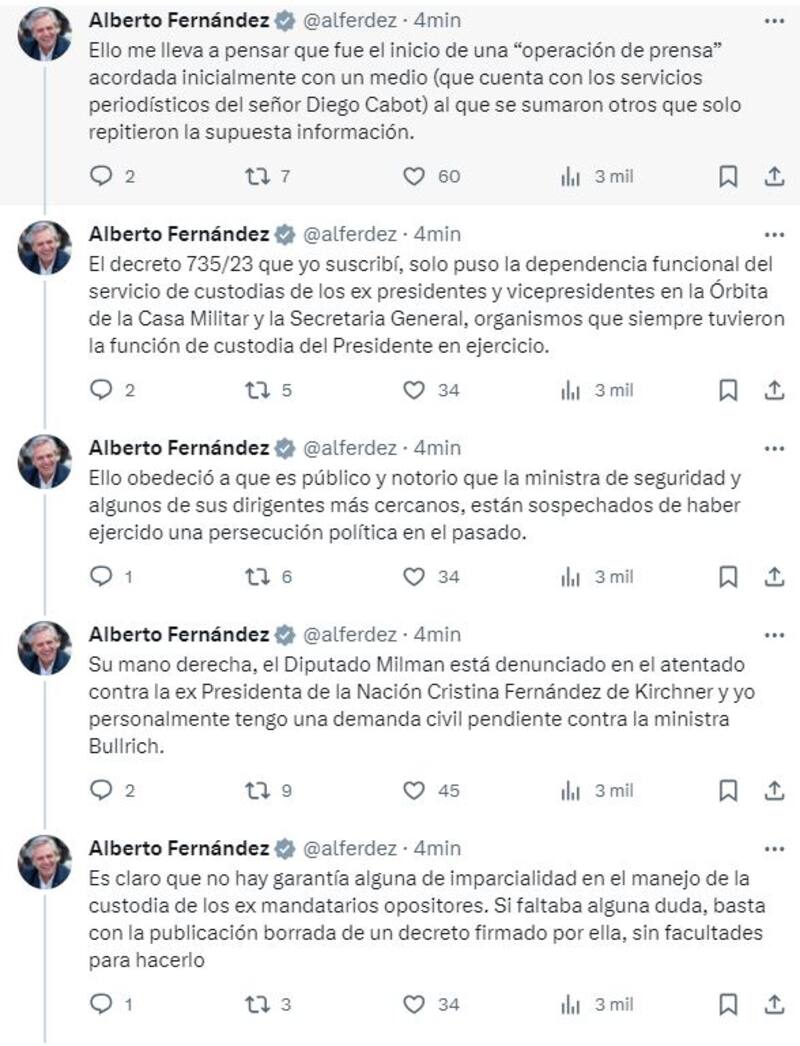Like the tweet about Diputado Milman
The width and height of the screenshot is (800, 1046).
[x=414, y=791]
